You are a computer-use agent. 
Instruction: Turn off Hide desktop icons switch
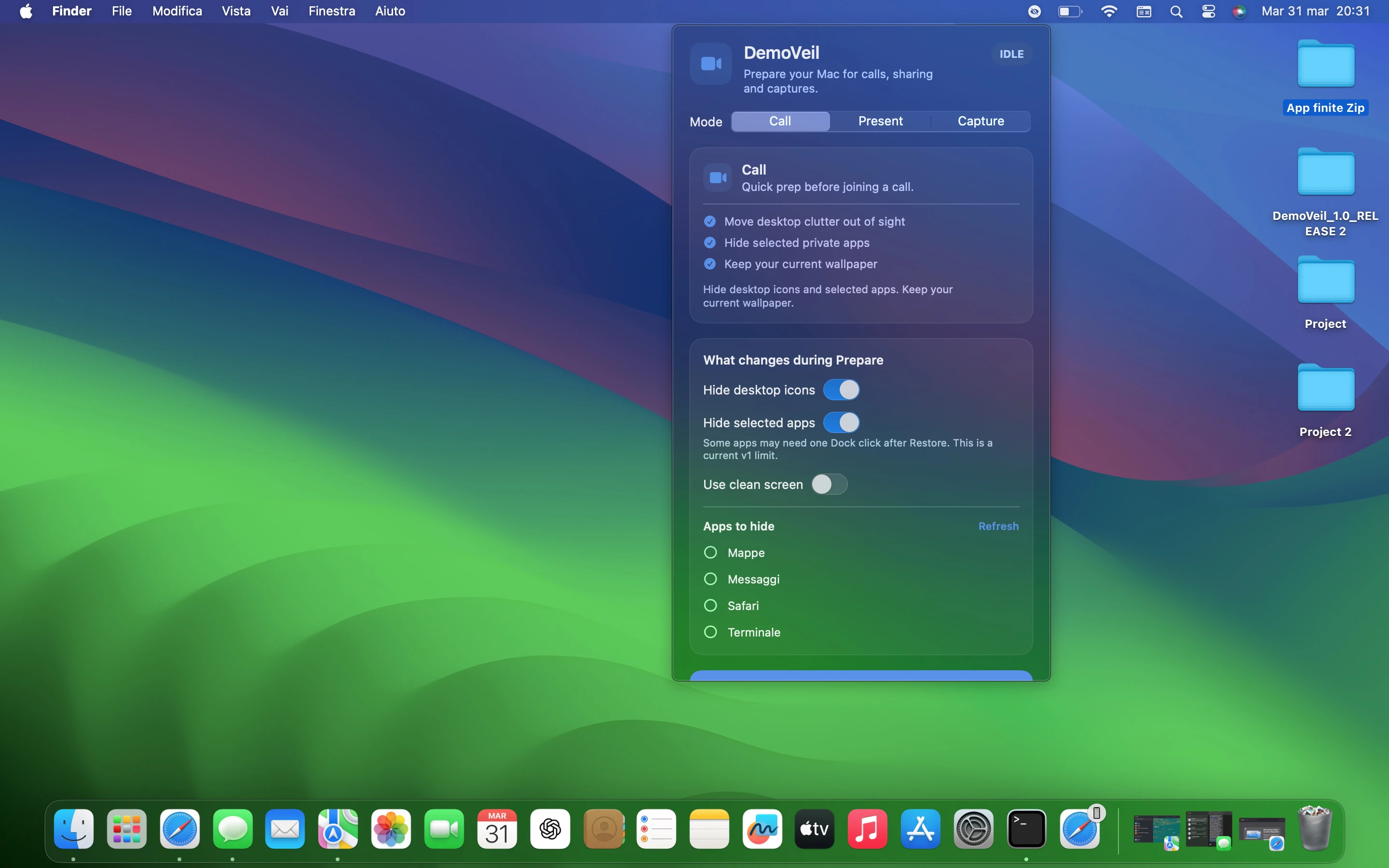point(841,390)
